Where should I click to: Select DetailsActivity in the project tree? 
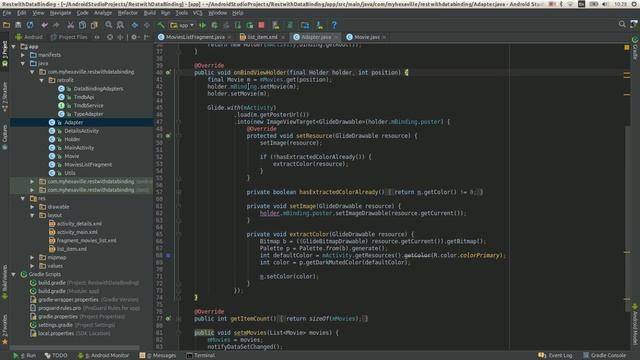(81, 131)
